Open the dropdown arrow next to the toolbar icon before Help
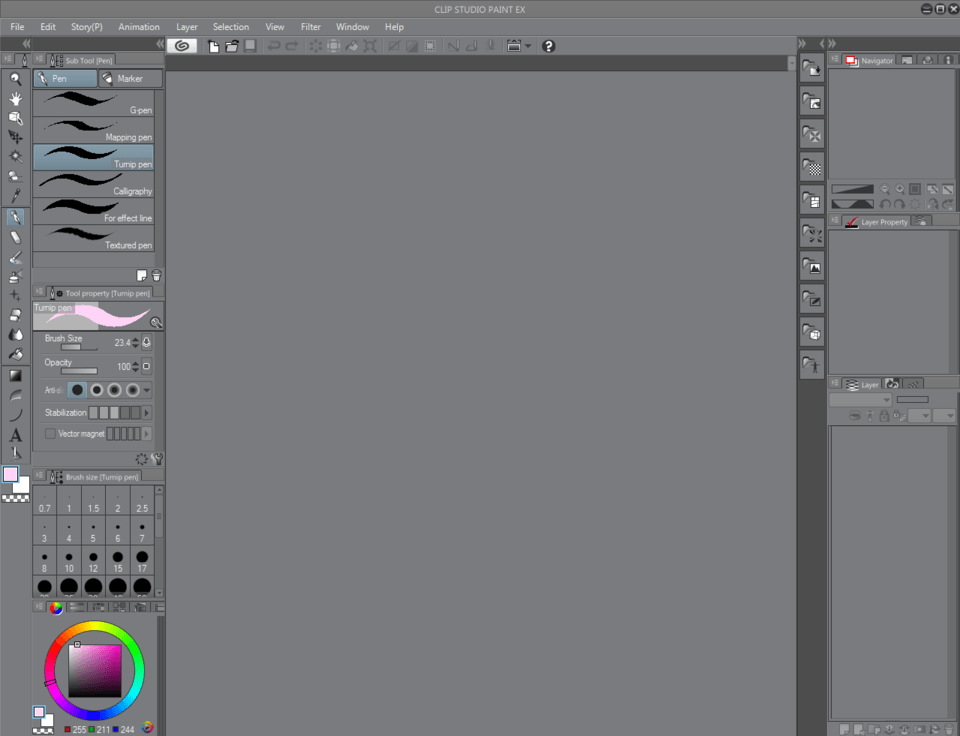The height and width of the screenshot is (736, 960). pos(528,46)
